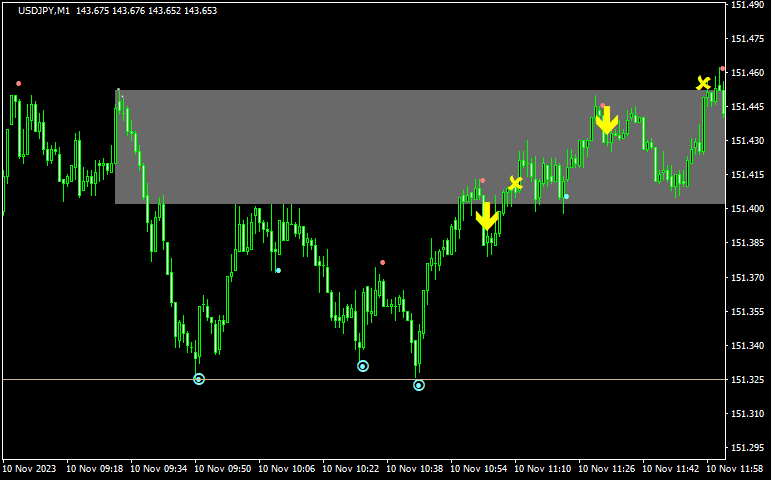Select the pink dot at the far top-right
Image resolution: width=771 pixels, height=480 pixels.
point(722,69)
